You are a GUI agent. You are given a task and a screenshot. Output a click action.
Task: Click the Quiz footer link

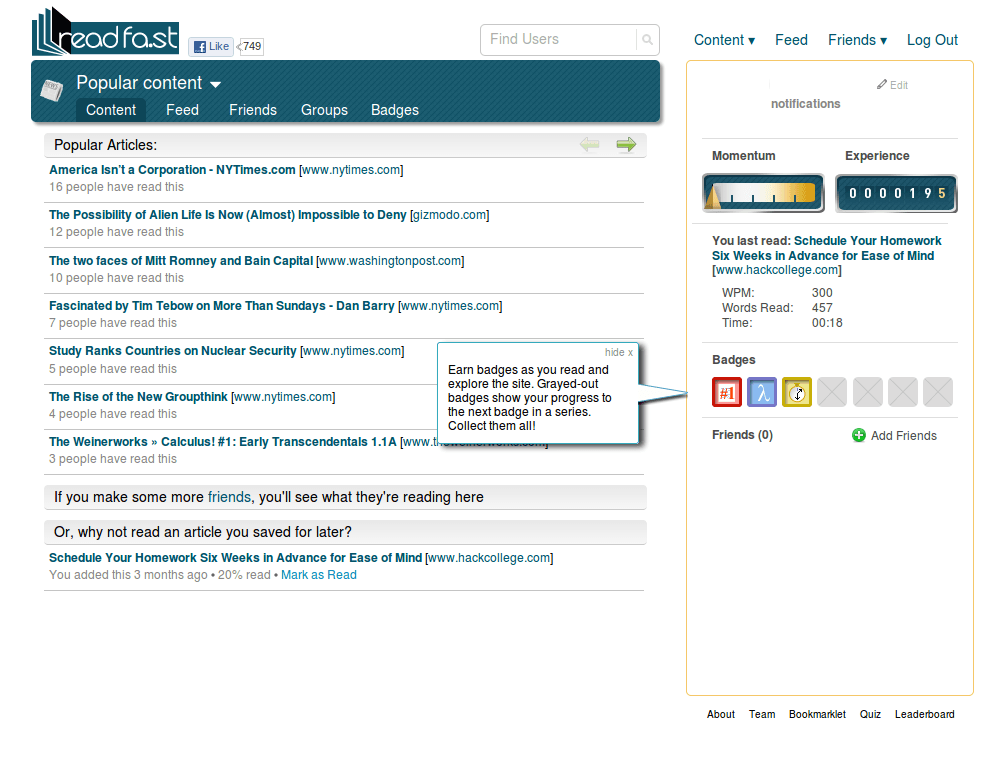click(x=870, y=714)
